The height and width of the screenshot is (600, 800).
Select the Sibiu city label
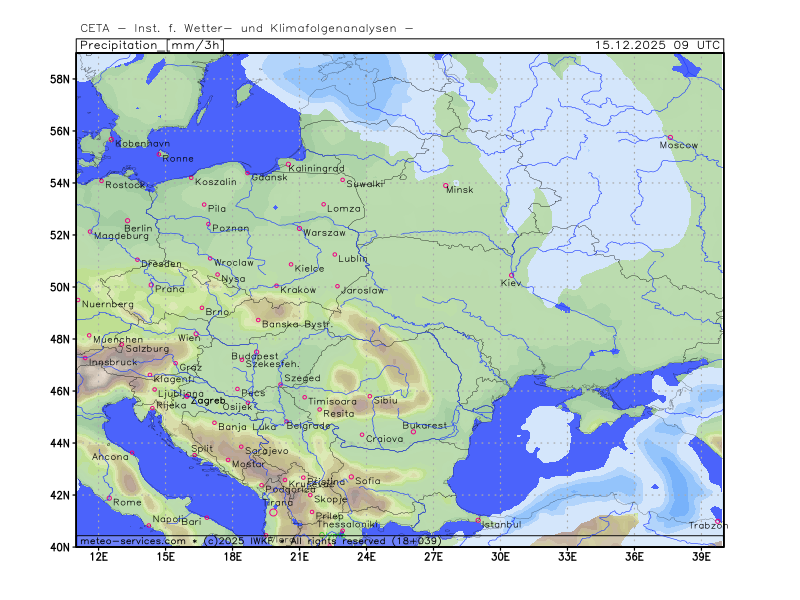tap(385, 400)
